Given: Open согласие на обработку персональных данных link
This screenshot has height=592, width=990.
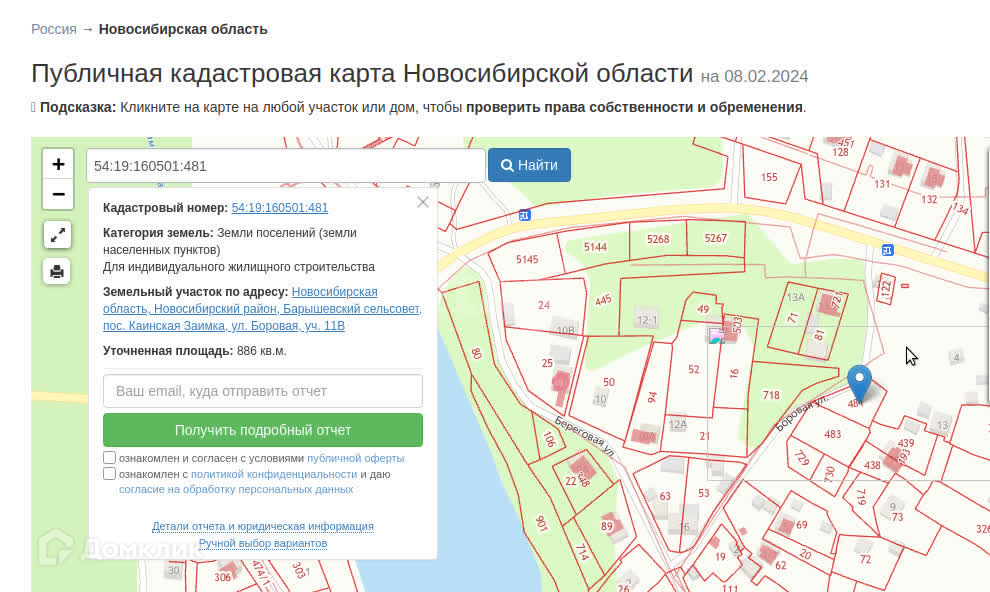Looking at the screenshot, I should (236, 489).
